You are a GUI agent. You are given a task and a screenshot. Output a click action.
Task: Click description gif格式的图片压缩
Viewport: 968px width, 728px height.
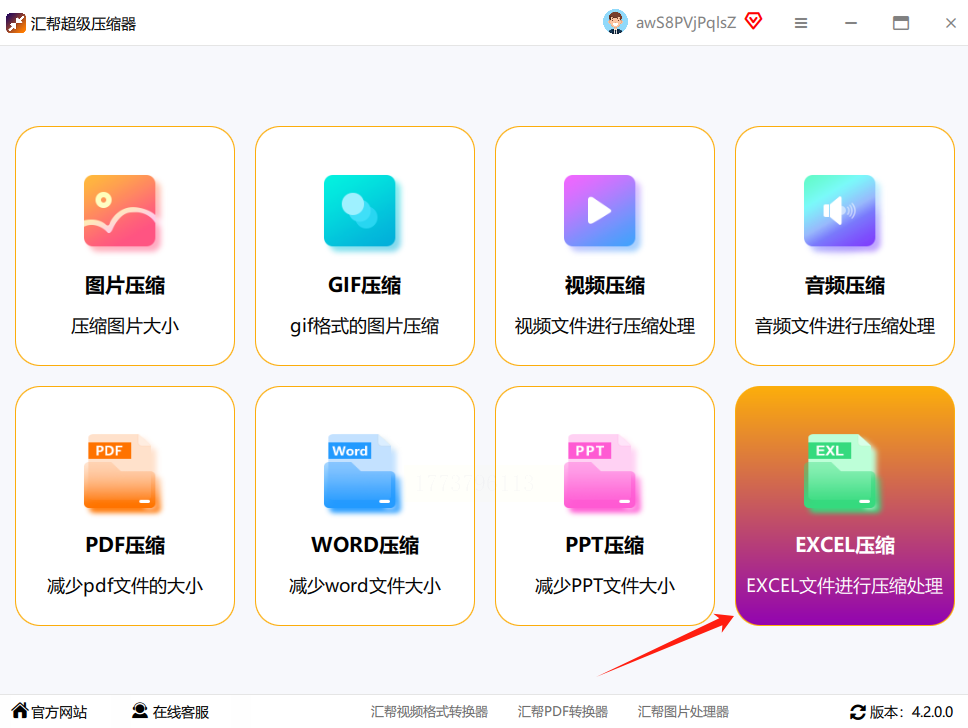tap(364, 325)
